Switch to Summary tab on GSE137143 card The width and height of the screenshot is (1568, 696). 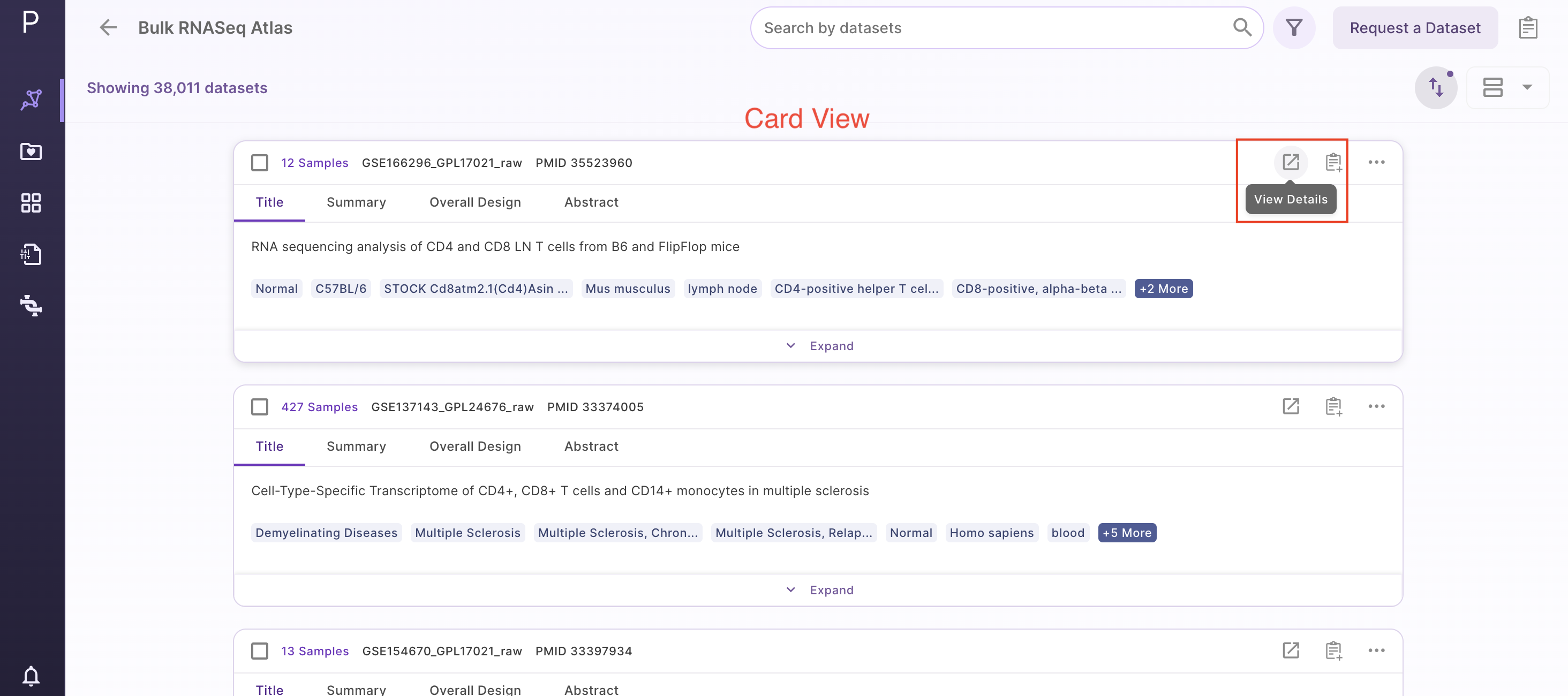[x=356, y=446]
